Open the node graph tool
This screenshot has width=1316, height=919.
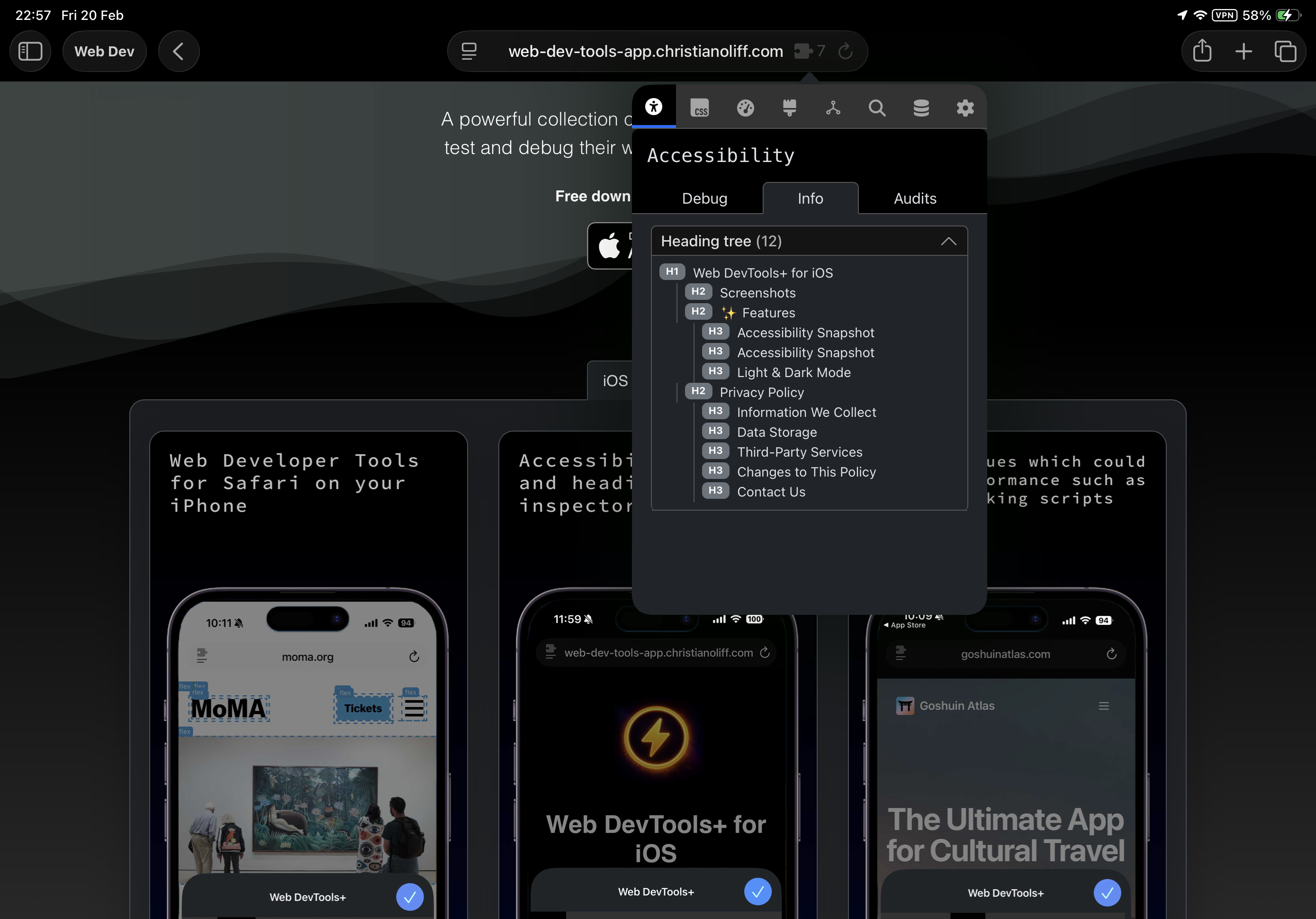tap(833, 107)
